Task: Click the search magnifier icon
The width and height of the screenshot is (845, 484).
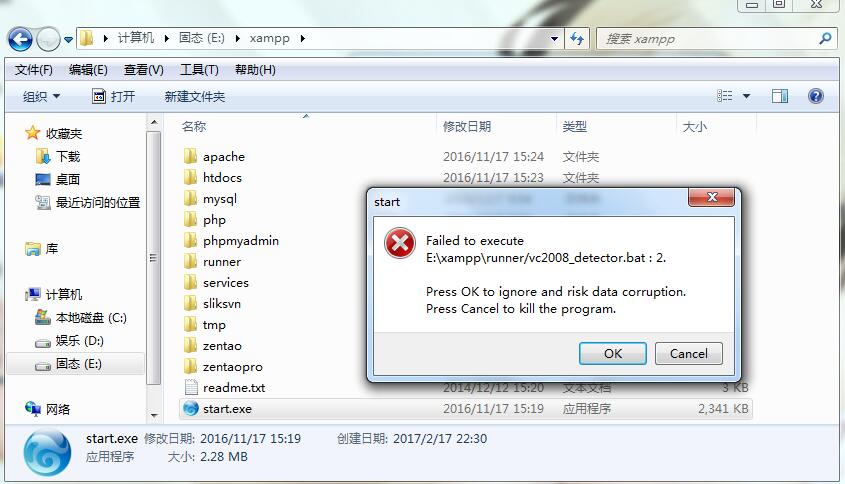Action: coord(825,38)
